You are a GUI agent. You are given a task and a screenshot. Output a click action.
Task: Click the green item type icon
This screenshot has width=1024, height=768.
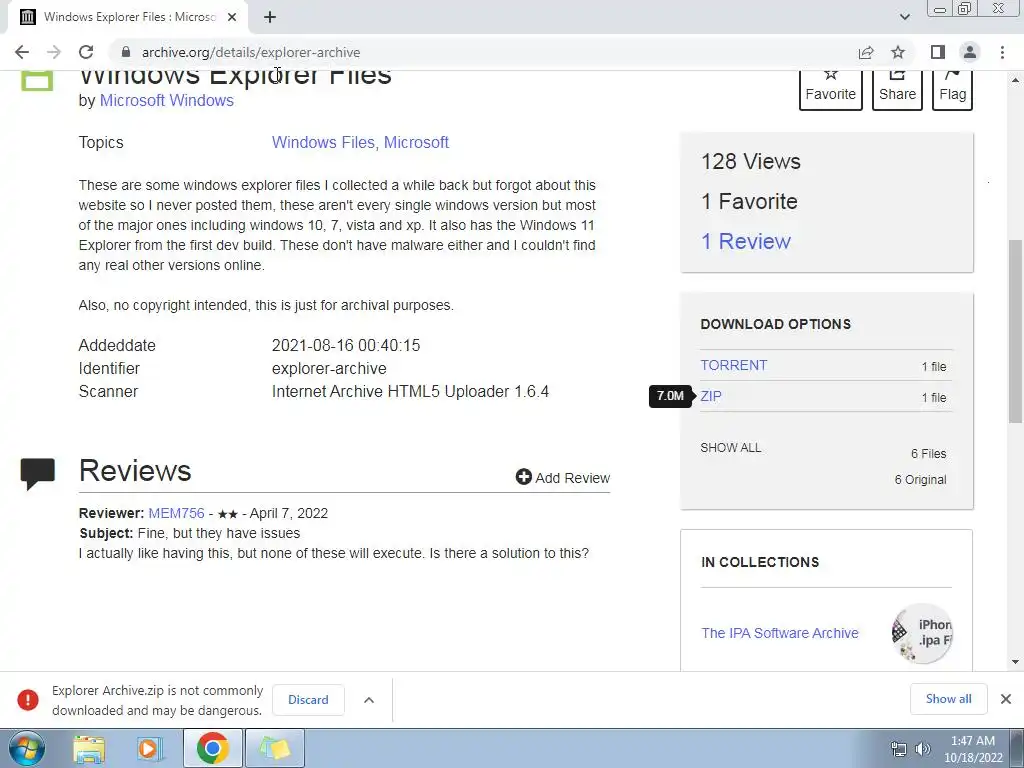[x=37, y=80]
